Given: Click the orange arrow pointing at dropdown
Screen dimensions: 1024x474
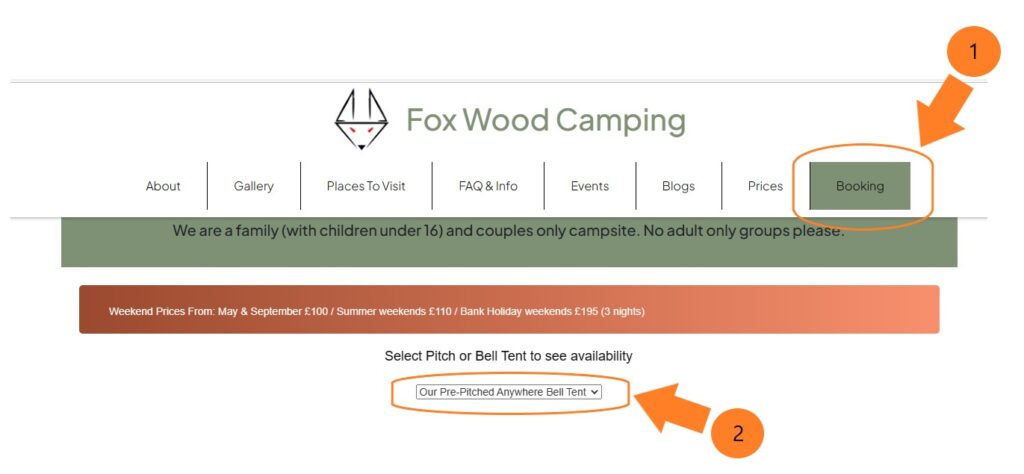Looking at the screenshot, I should pos(671,409).
